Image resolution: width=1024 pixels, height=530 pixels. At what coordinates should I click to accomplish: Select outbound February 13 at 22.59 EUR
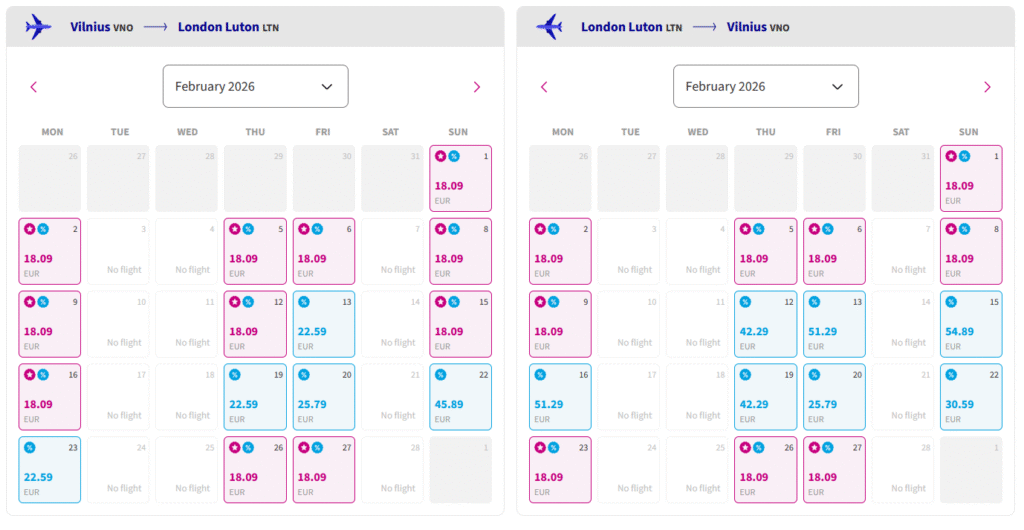pyautogui.click(x=323, y=324)
